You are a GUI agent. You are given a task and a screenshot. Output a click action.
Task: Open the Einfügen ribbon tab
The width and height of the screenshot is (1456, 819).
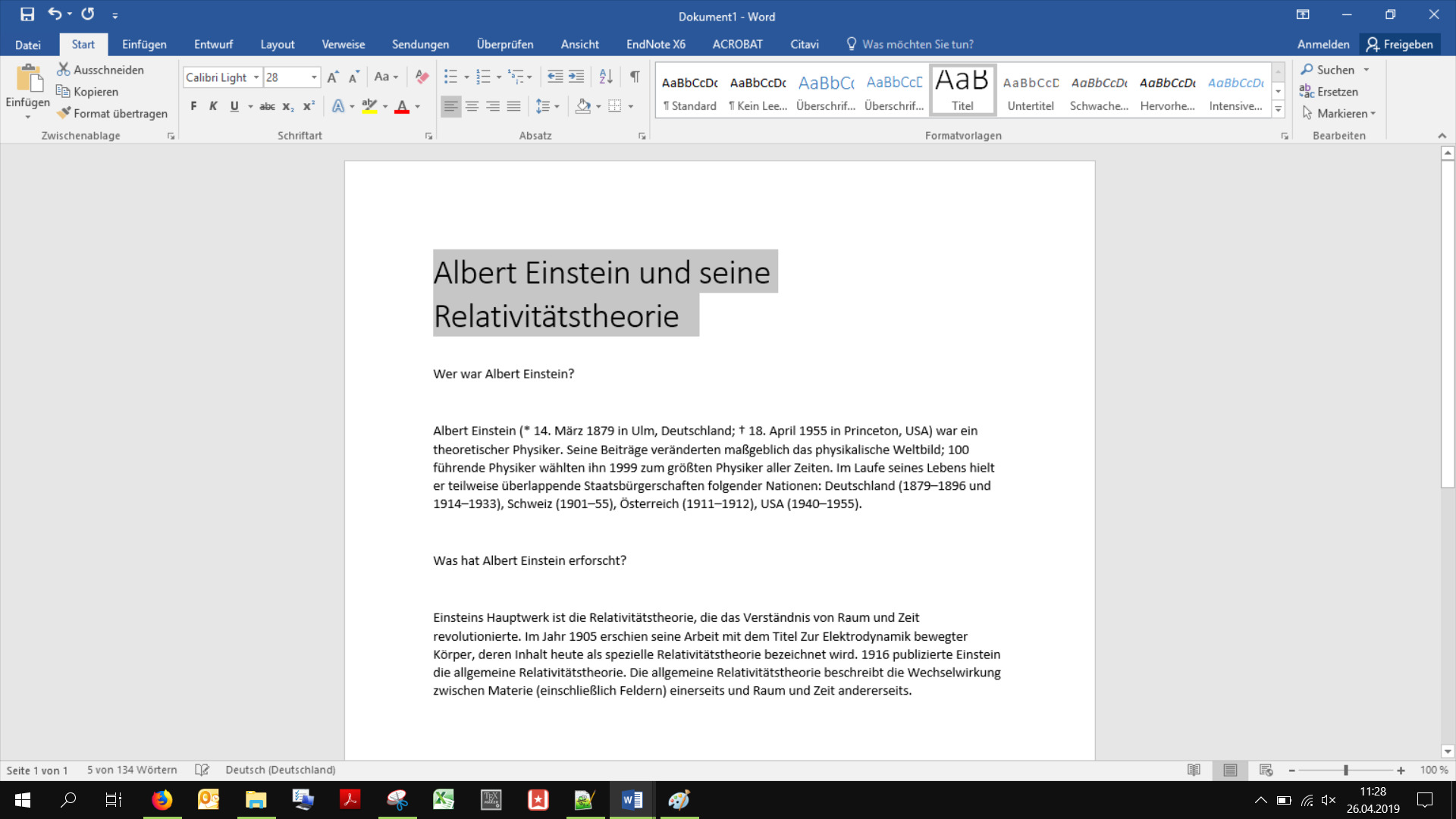pos(144,44)
